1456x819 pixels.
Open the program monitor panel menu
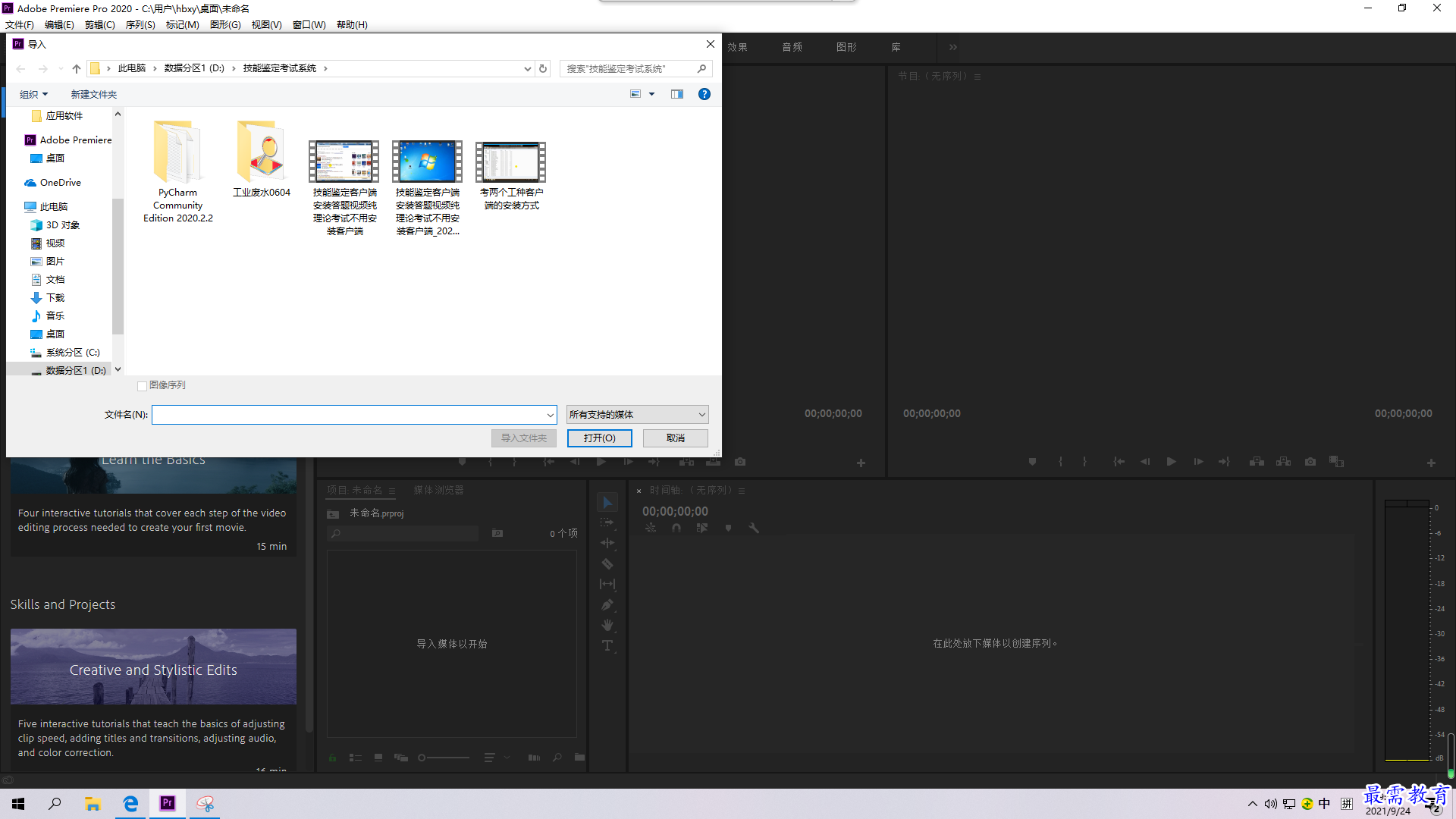pyautogui.click(x=977, y=77)
